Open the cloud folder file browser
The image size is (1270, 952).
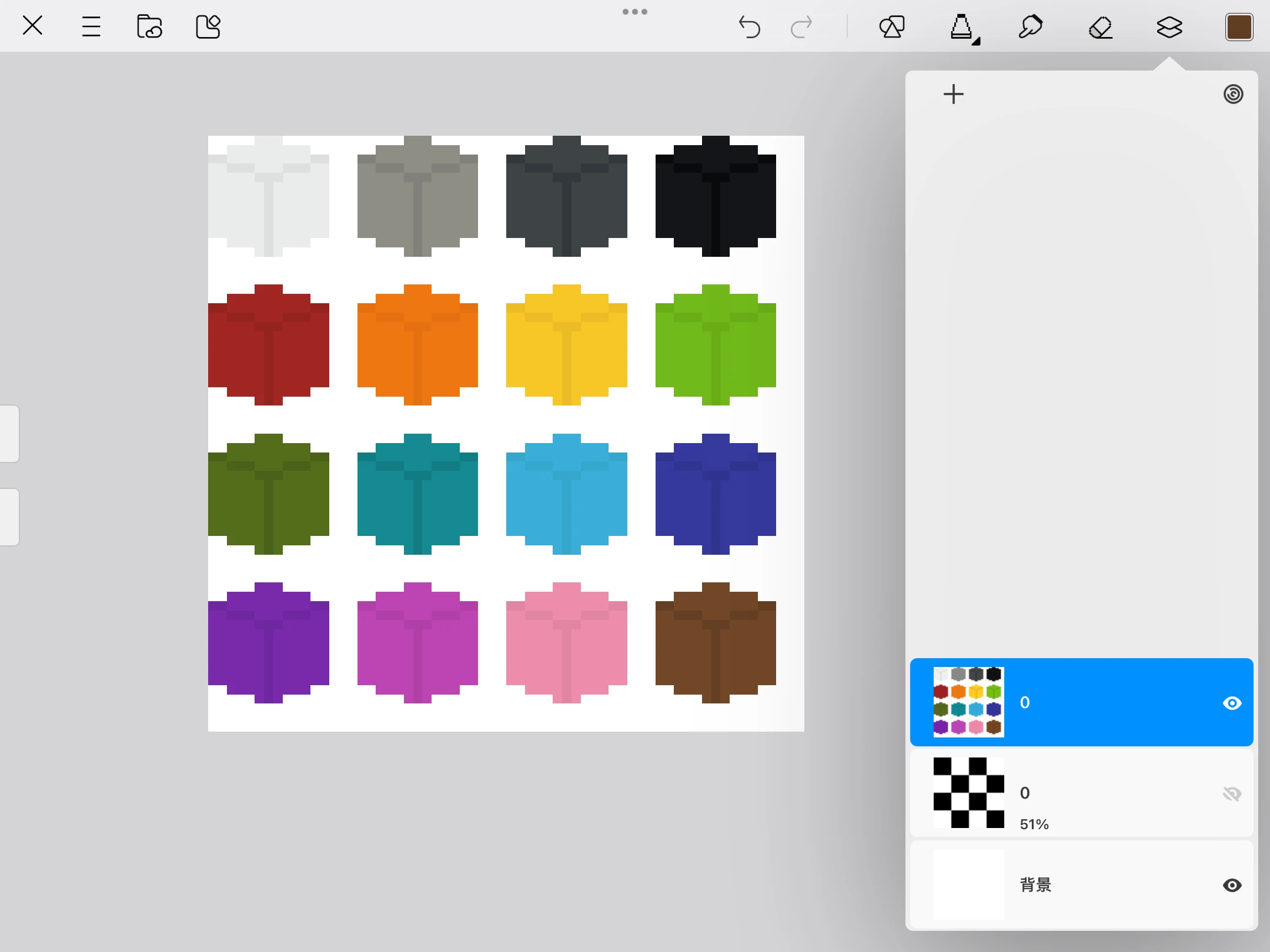click(149, 26)
